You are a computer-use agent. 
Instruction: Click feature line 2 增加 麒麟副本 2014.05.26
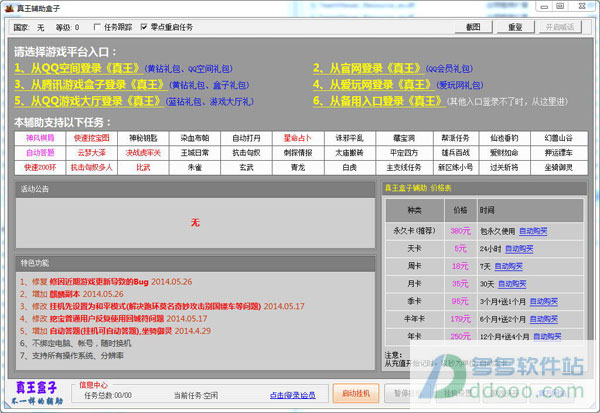pos(72,294)
